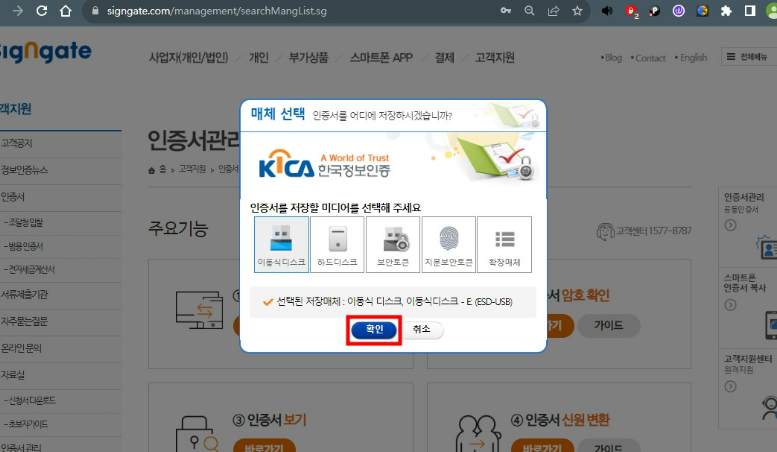Open saved password key icon
The height and width of the screenshot is (452, 777).
pyautogui.click(x=505, y=10)
